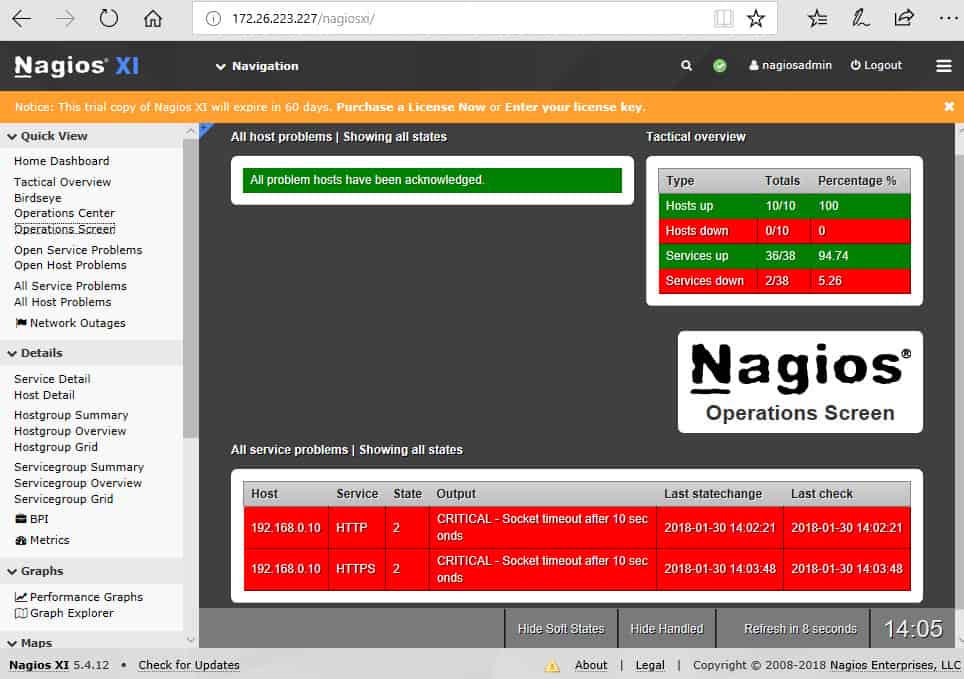Open Performance Graphs
Viewport: 964px width, 679px height.
[79, 597]
